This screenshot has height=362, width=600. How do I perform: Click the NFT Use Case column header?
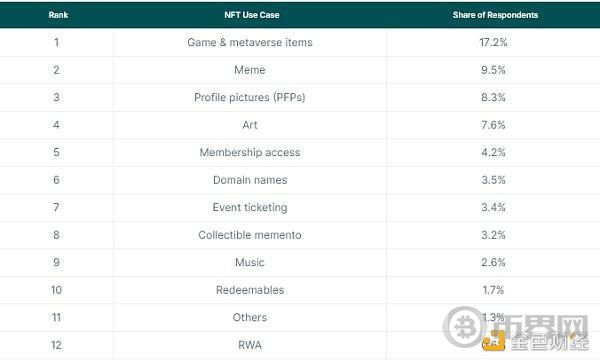click(x=251, y=15)
